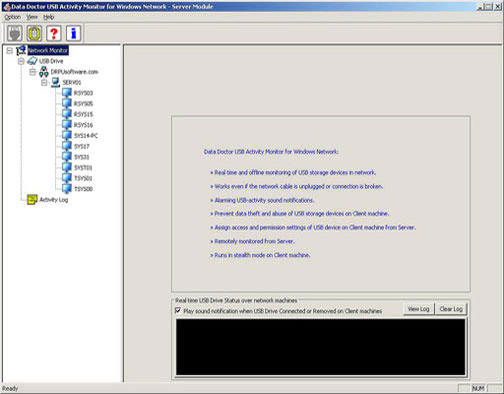Screen dimensions: 504x394
Task: Select the Network Monitor root node icon
Action: (21, 50)
